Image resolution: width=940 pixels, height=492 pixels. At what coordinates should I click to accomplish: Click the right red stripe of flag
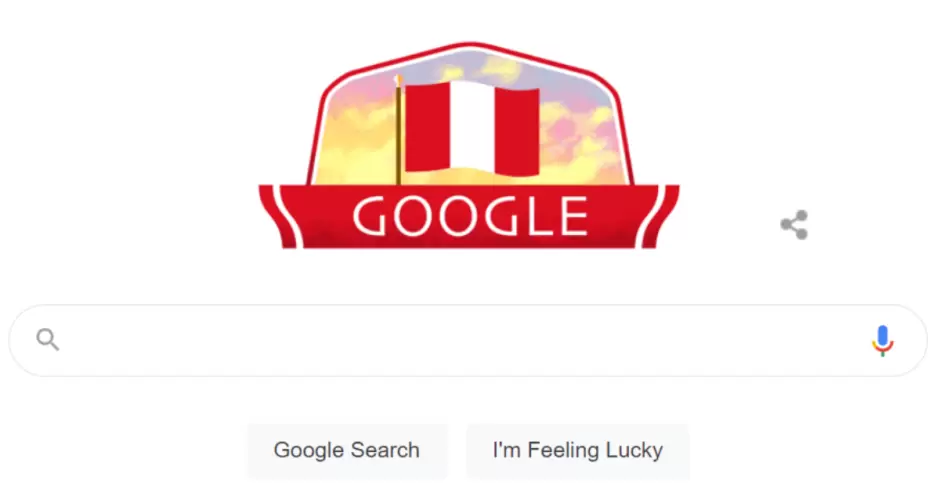click(x=517, y=132)
